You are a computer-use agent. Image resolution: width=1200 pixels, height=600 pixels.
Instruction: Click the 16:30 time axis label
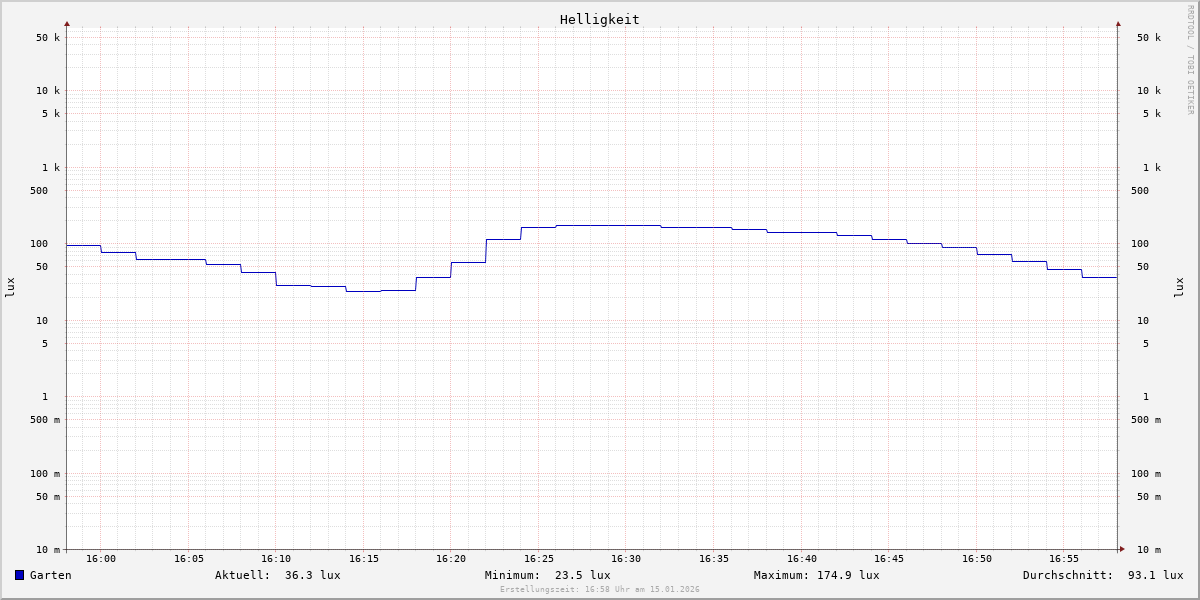626,559
